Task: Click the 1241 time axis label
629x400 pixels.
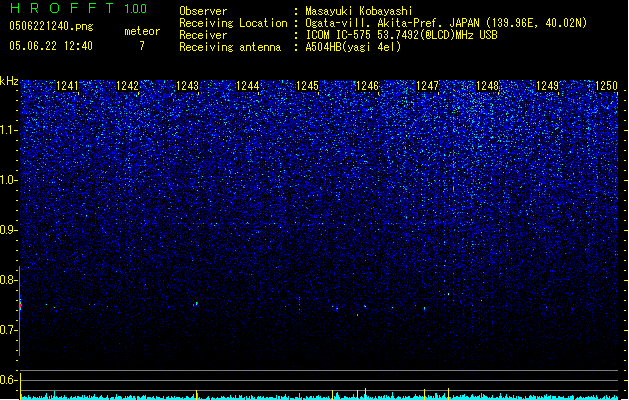Action: coord(67,86)
